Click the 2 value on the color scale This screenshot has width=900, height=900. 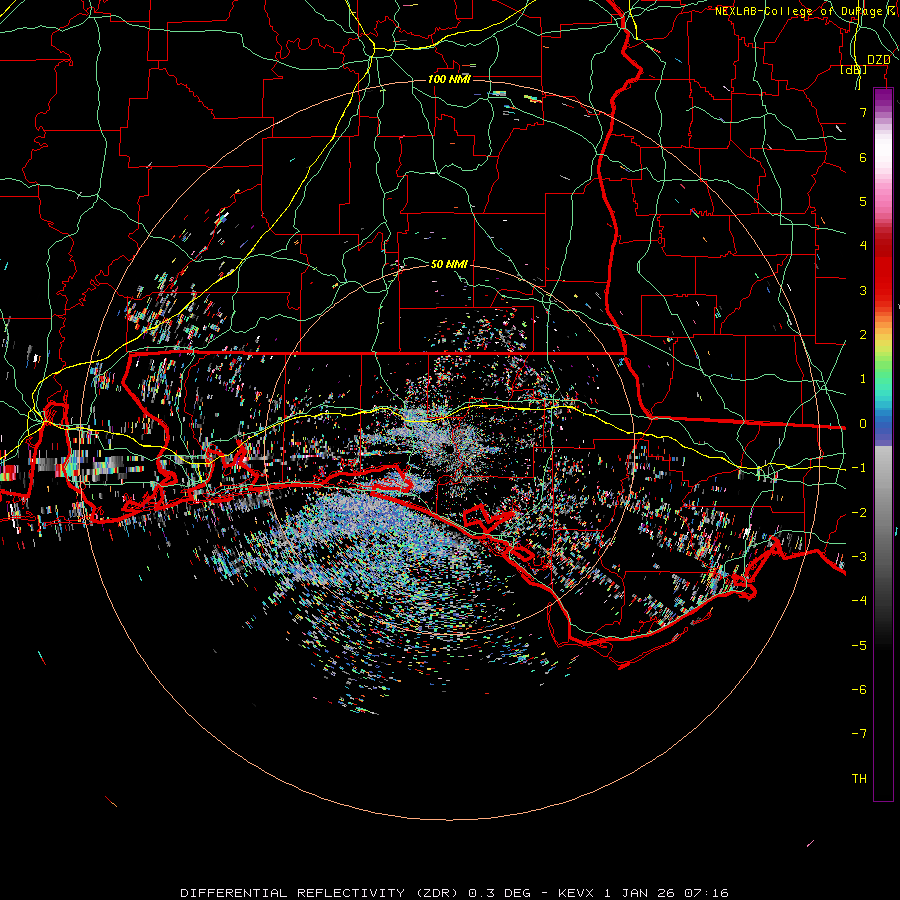pyautogui.click(x=863, y=335)
